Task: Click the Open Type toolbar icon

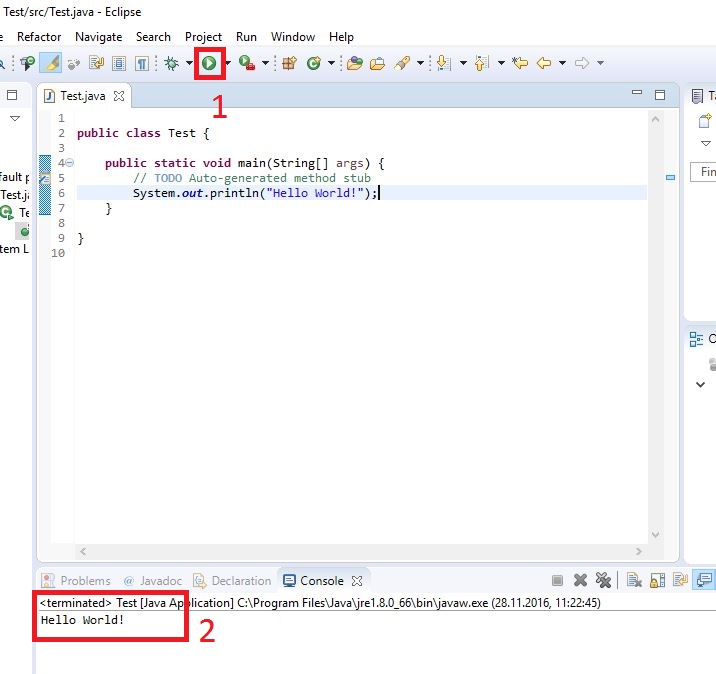Action: 354,63
